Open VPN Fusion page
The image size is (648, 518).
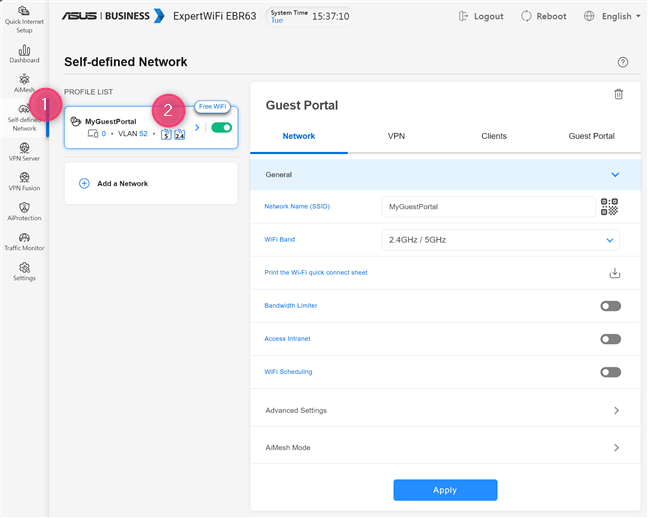pos(24,181)
